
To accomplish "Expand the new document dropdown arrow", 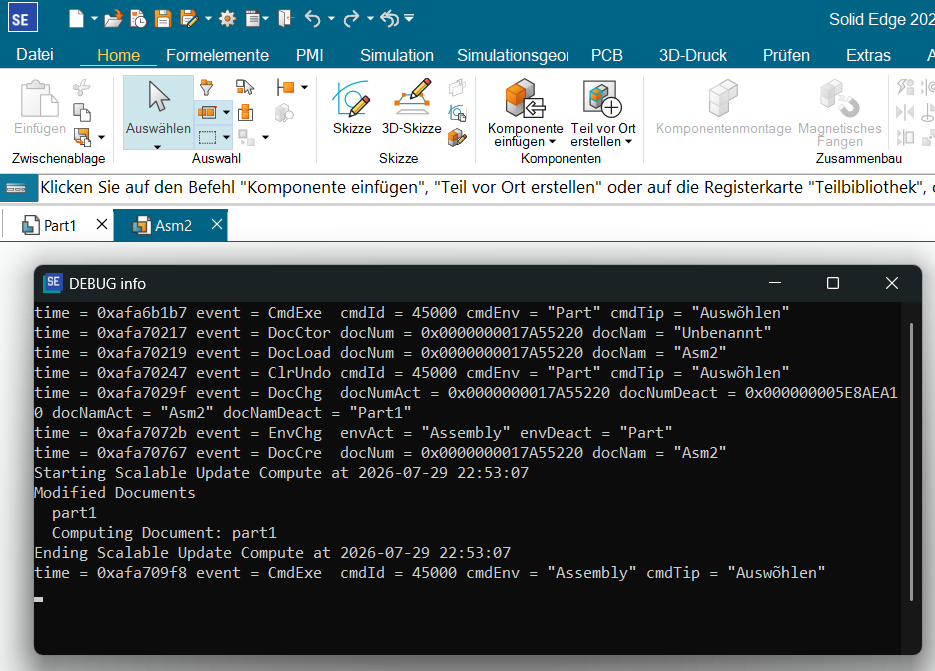I will [x=94, y=19].
